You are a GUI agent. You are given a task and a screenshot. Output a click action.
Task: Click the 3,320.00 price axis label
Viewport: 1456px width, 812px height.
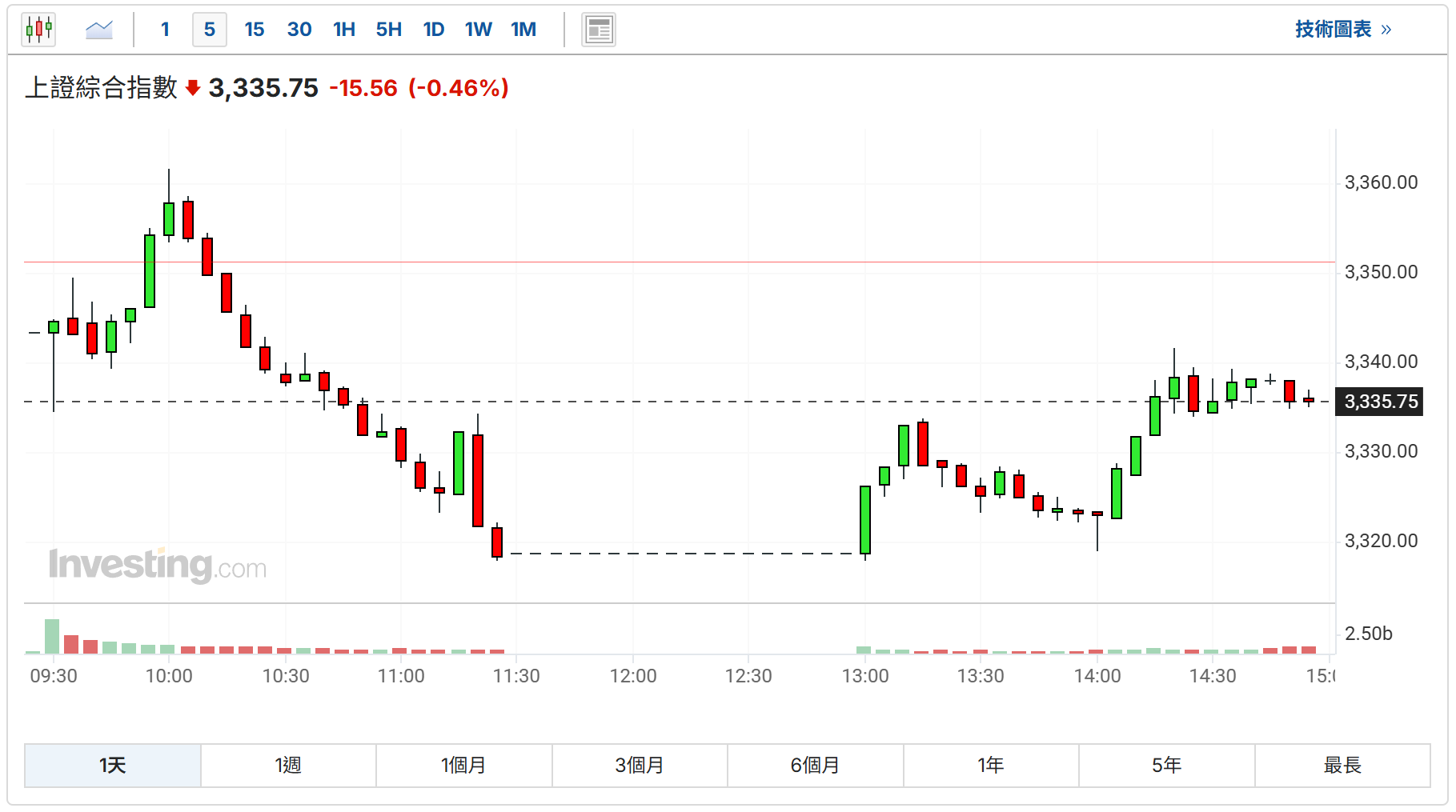tap(1381, 541)
